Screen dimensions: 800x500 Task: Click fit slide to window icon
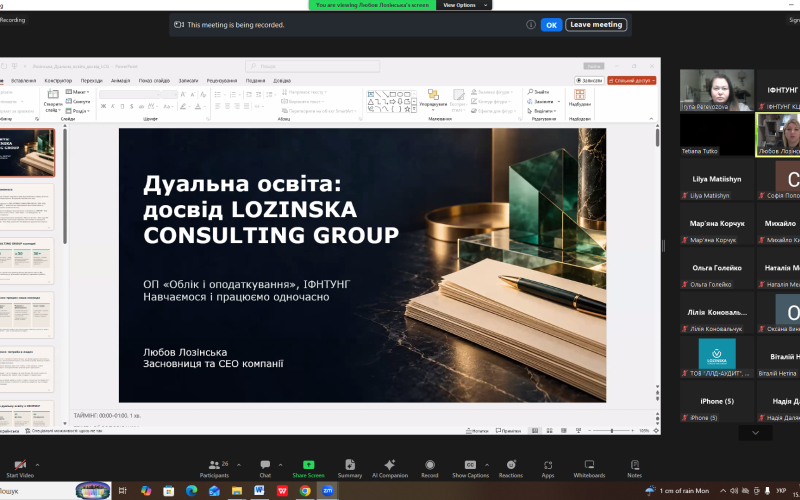(x=656, y=431)
